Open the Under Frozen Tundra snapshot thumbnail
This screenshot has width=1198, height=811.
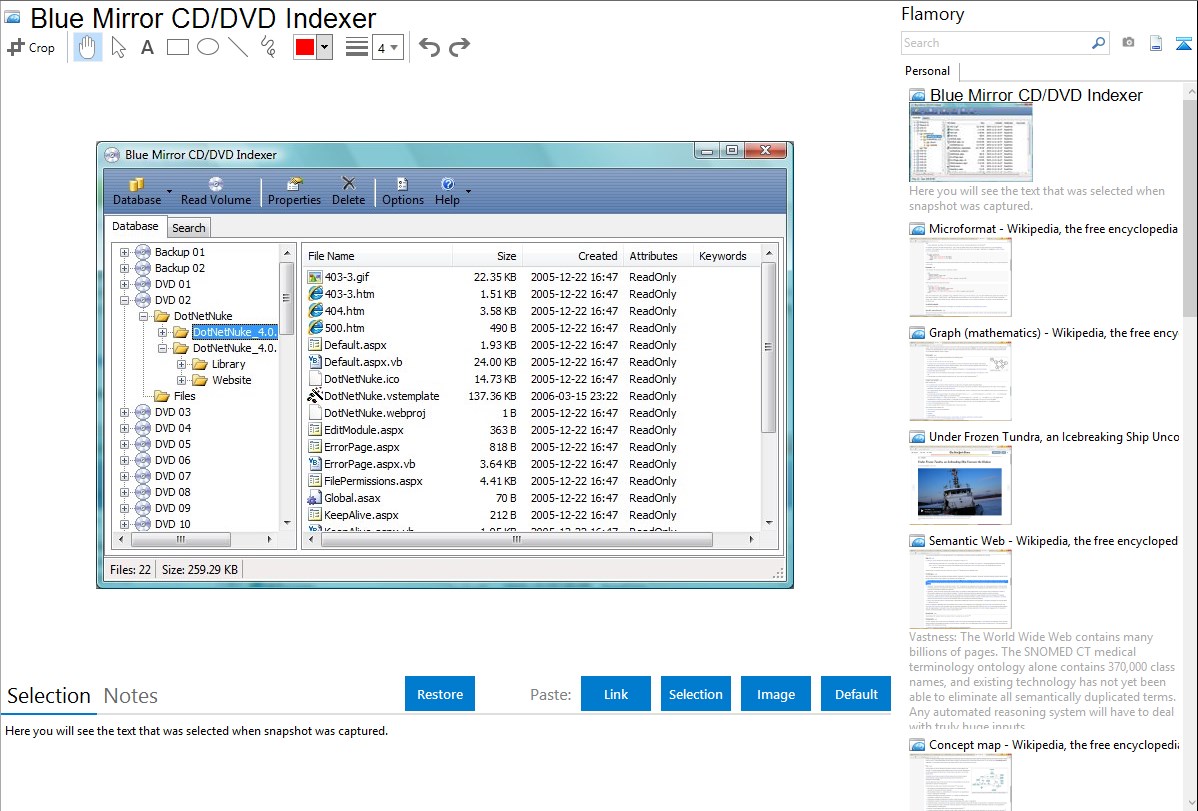pos(960,485)
